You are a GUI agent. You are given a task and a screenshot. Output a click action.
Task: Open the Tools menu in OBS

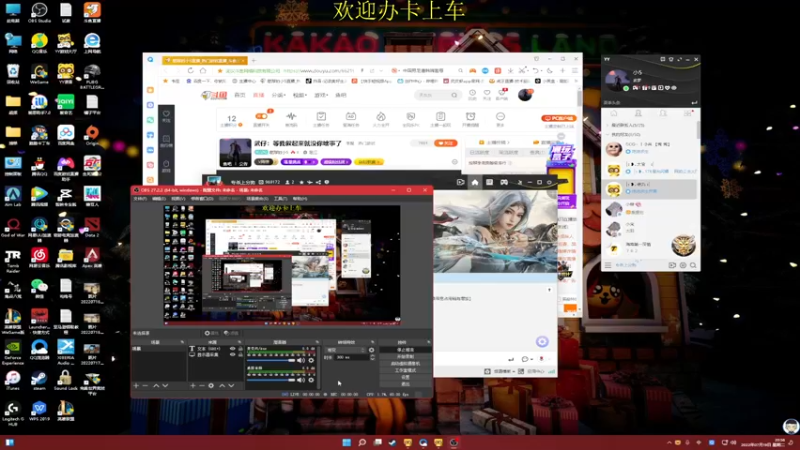click(281, 198)
